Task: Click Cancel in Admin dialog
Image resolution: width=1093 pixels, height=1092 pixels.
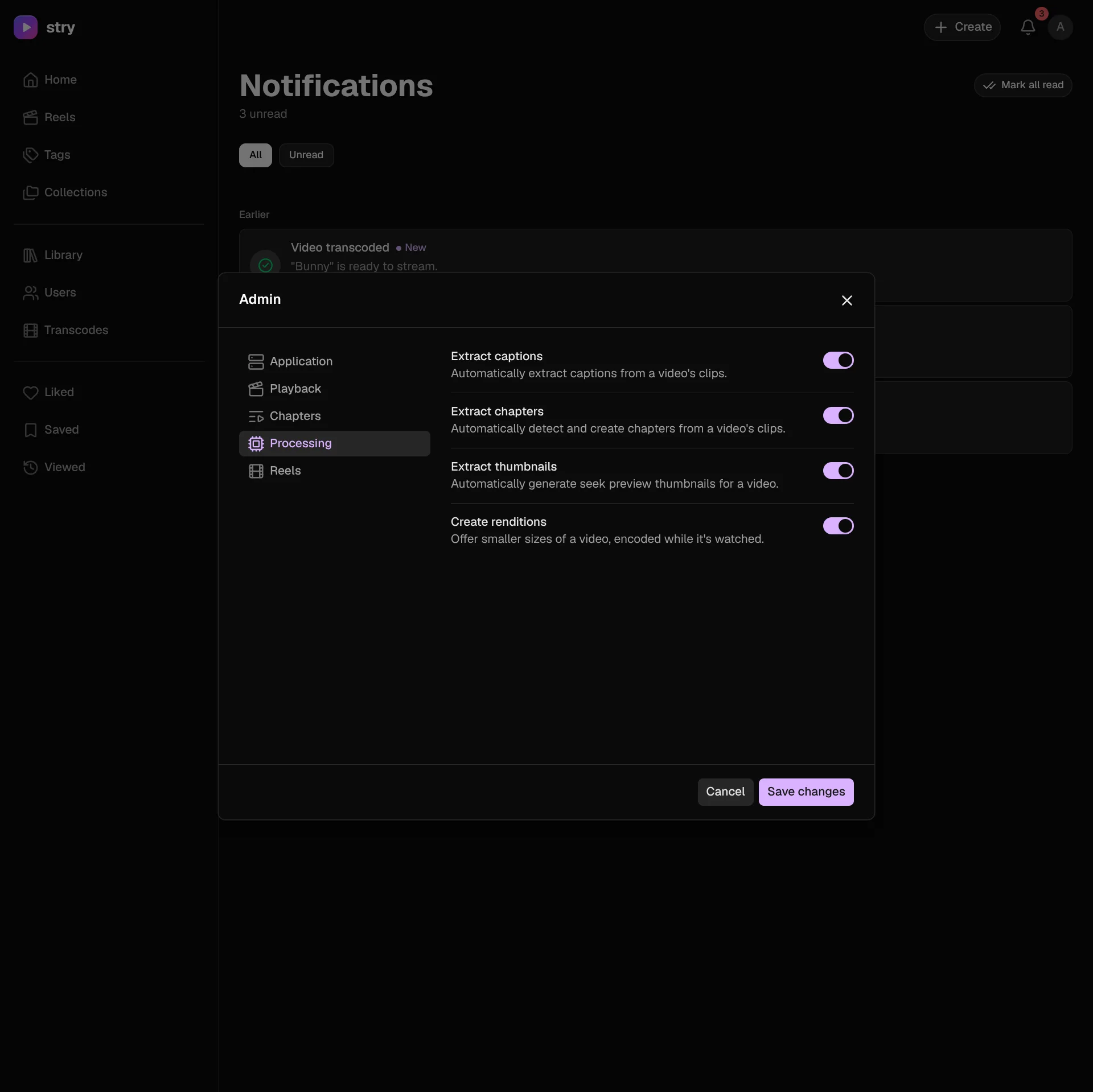Action: click(725, 792)
